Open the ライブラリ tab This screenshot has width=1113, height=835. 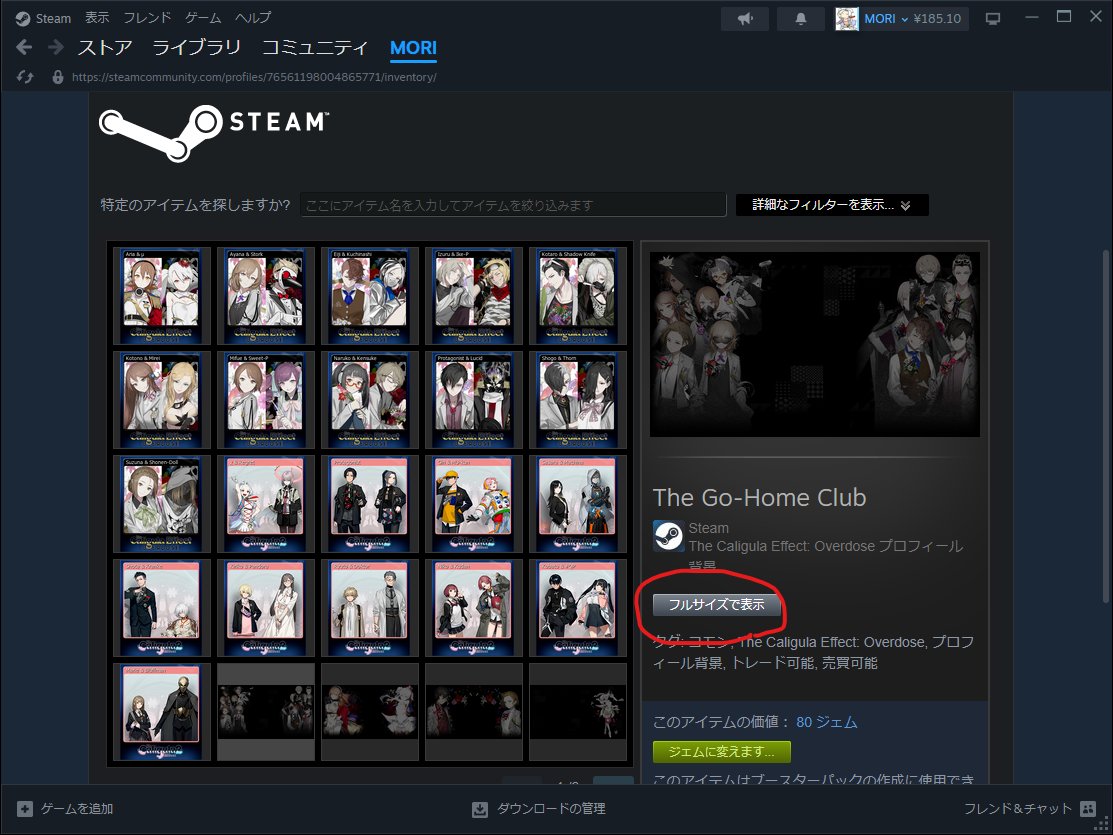[197, 48]
